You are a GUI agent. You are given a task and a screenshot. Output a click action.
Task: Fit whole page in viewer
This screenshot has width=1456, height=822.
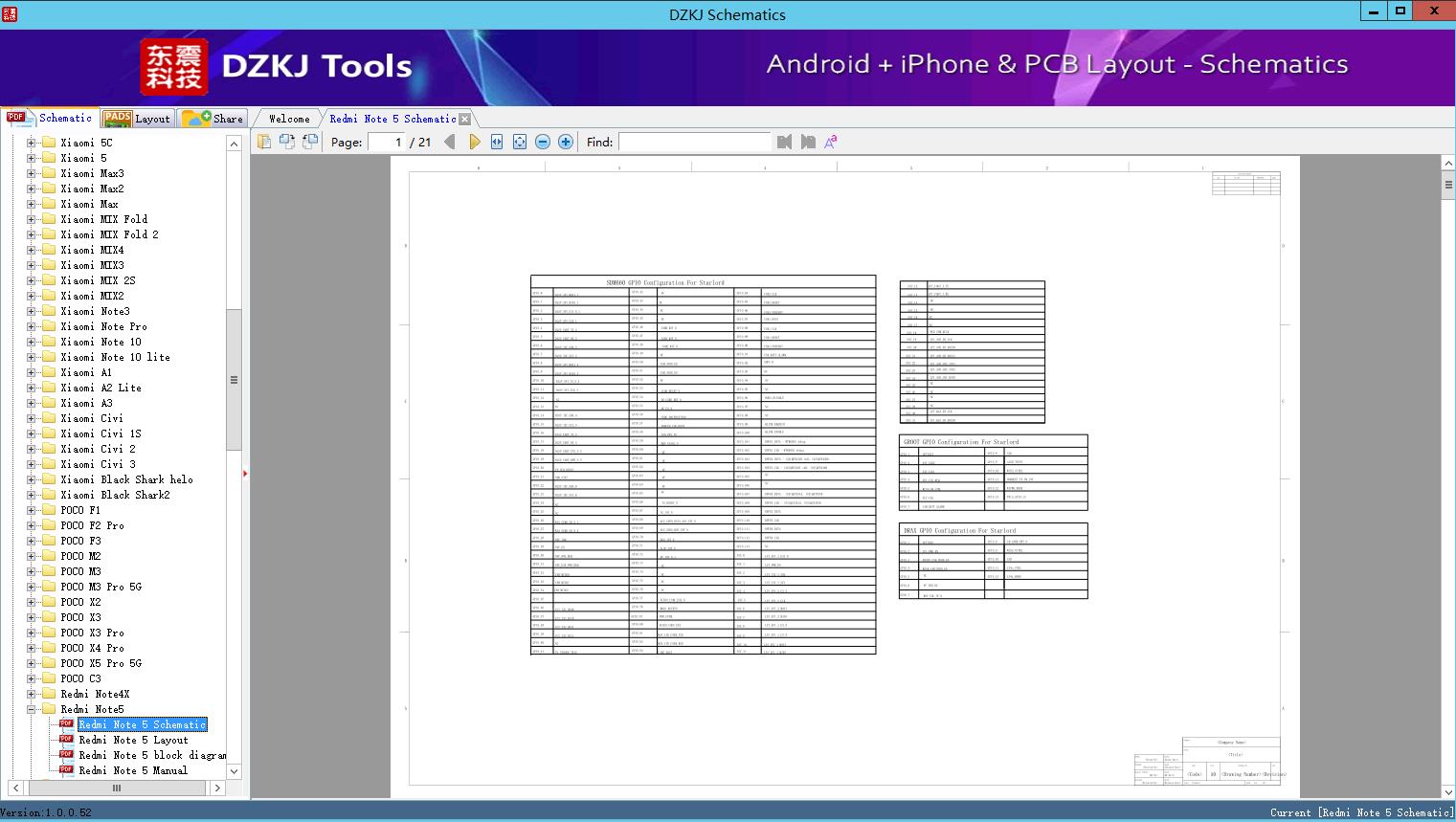coord(520,142)
